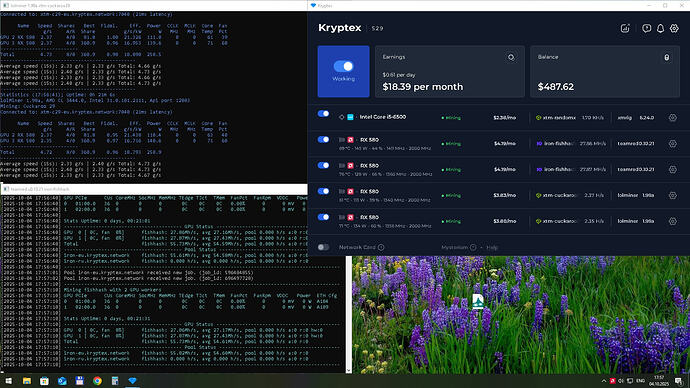Image resolution: width=690 pixels, height=388 pixels.
Task: Disable mining on Intel Core i5-6500
Action: pyautogui.click(x=323, y=113)
